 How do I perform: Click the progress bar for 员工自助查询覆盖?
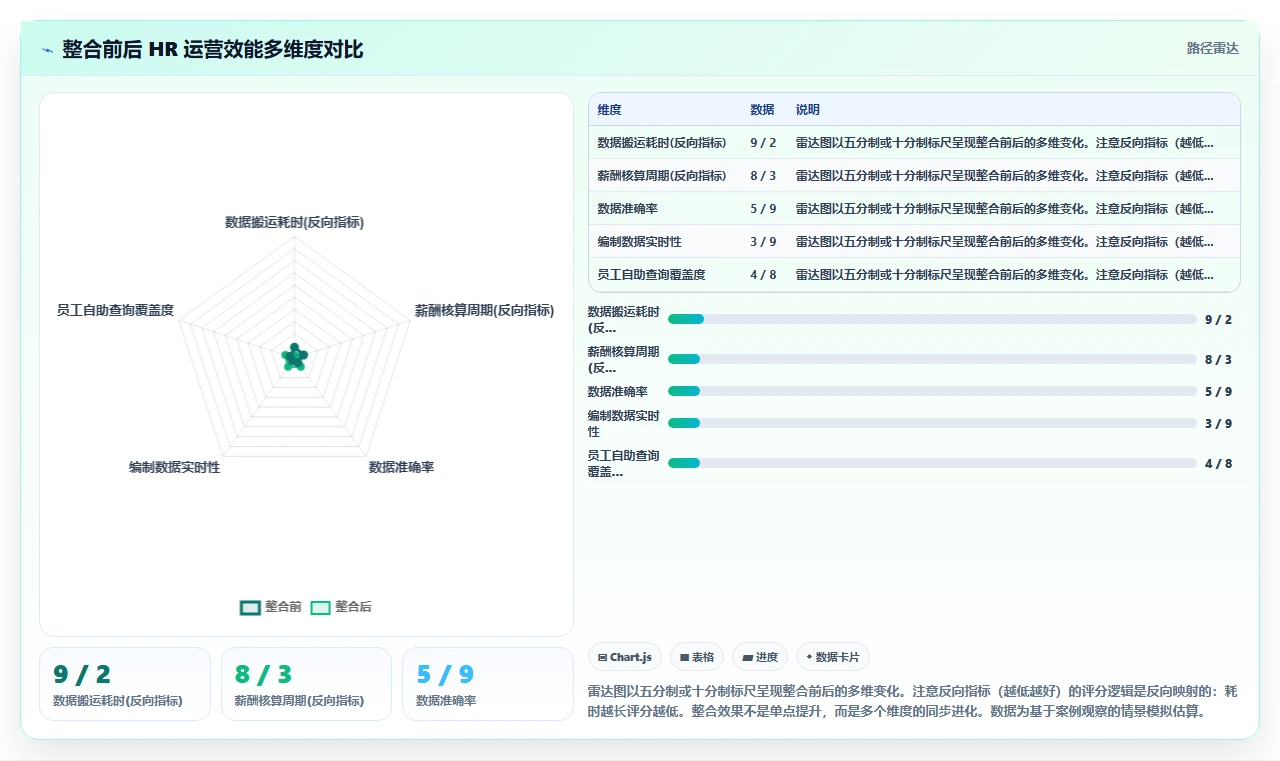coord(932,463)
